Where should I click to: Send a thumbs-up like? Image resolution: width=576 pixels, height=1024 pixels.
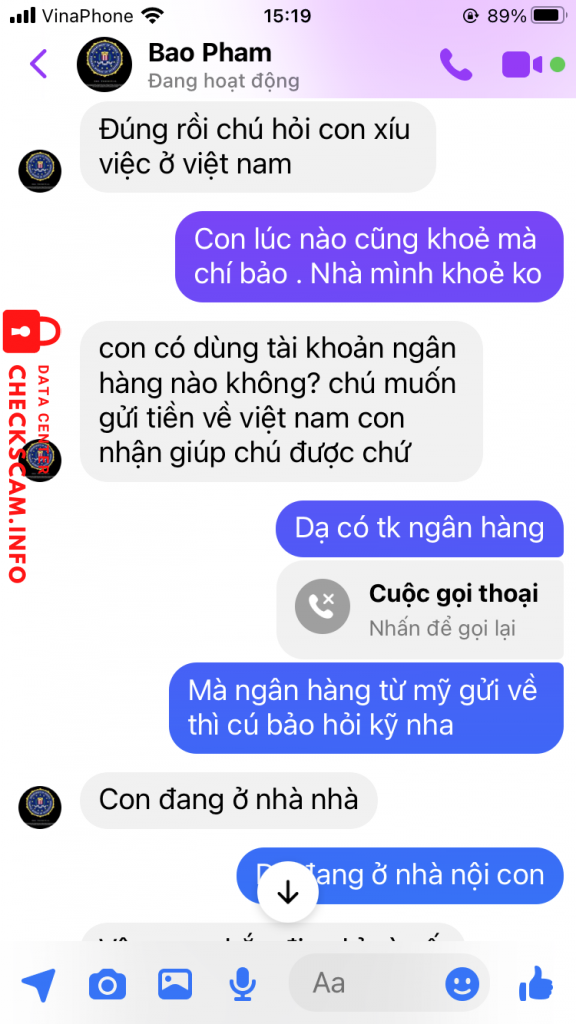click(537, 983)
